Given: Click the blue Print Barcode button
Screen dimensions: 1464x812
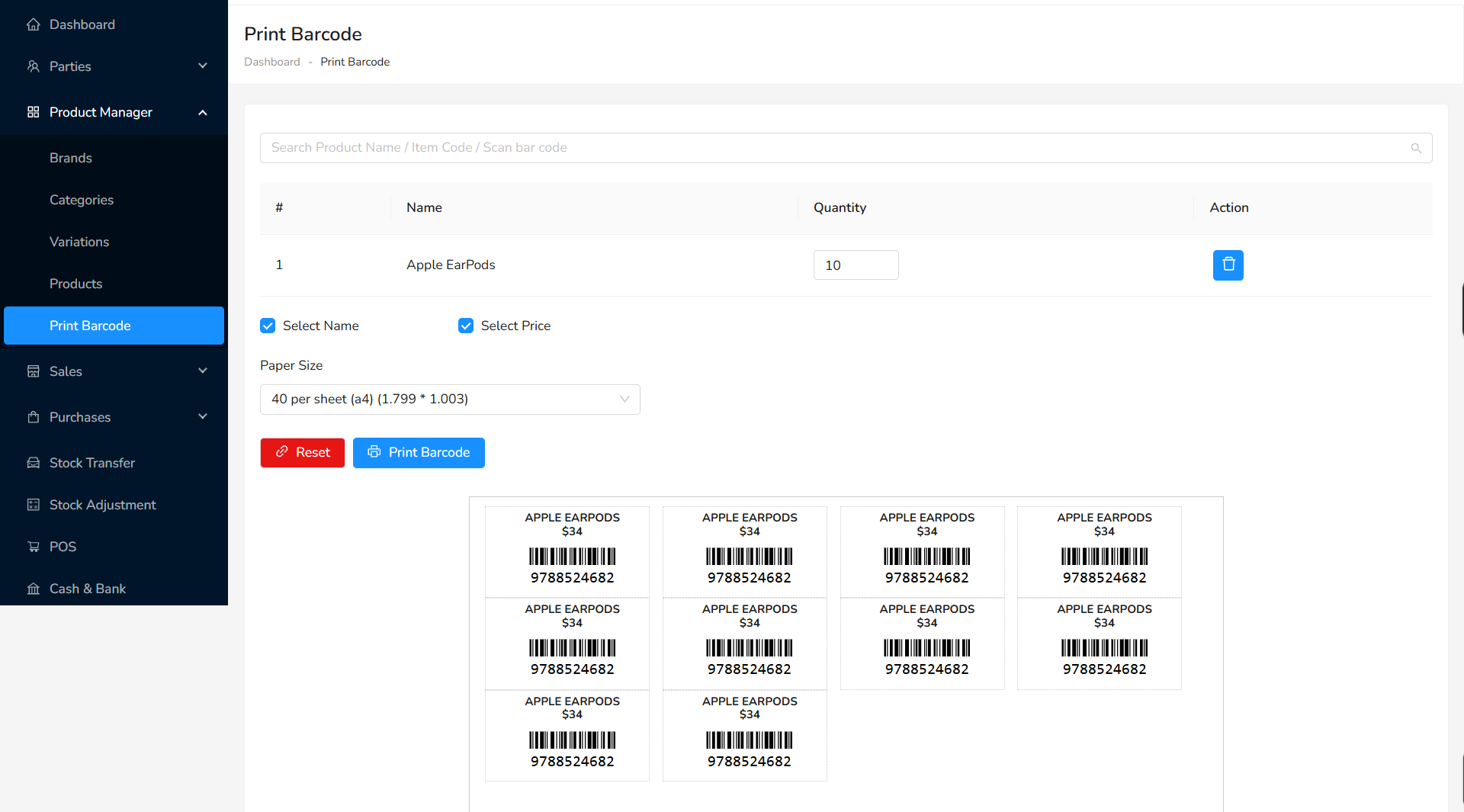Looking at the screenshot, I should point(419,453).
